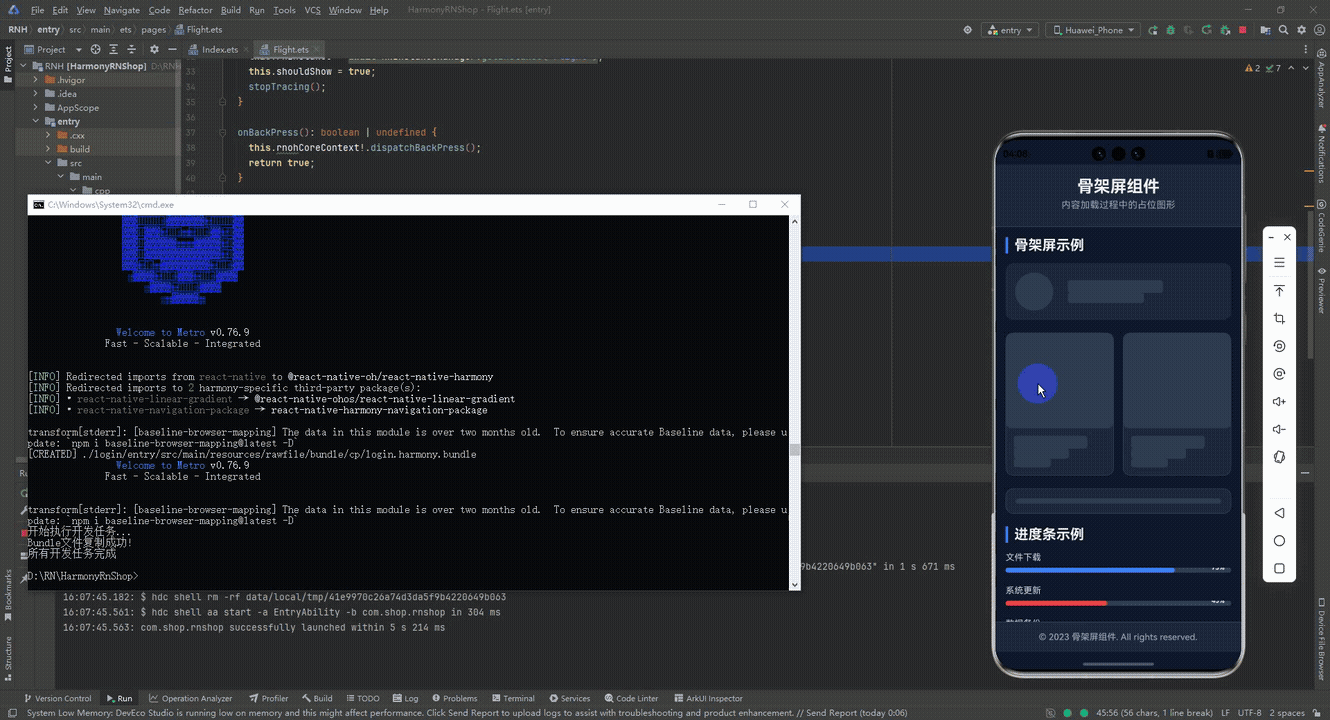Raise emulator volume
The height and width of the screenshot is (720, 1330).
coord(1279,402)
